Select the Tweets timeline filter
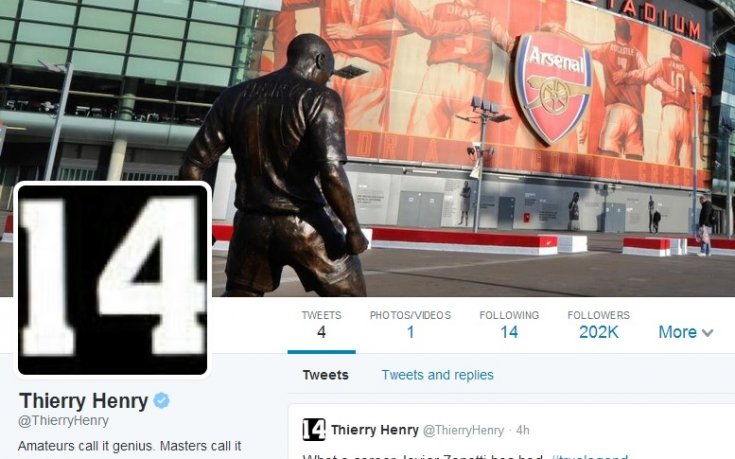 (325, 375)
